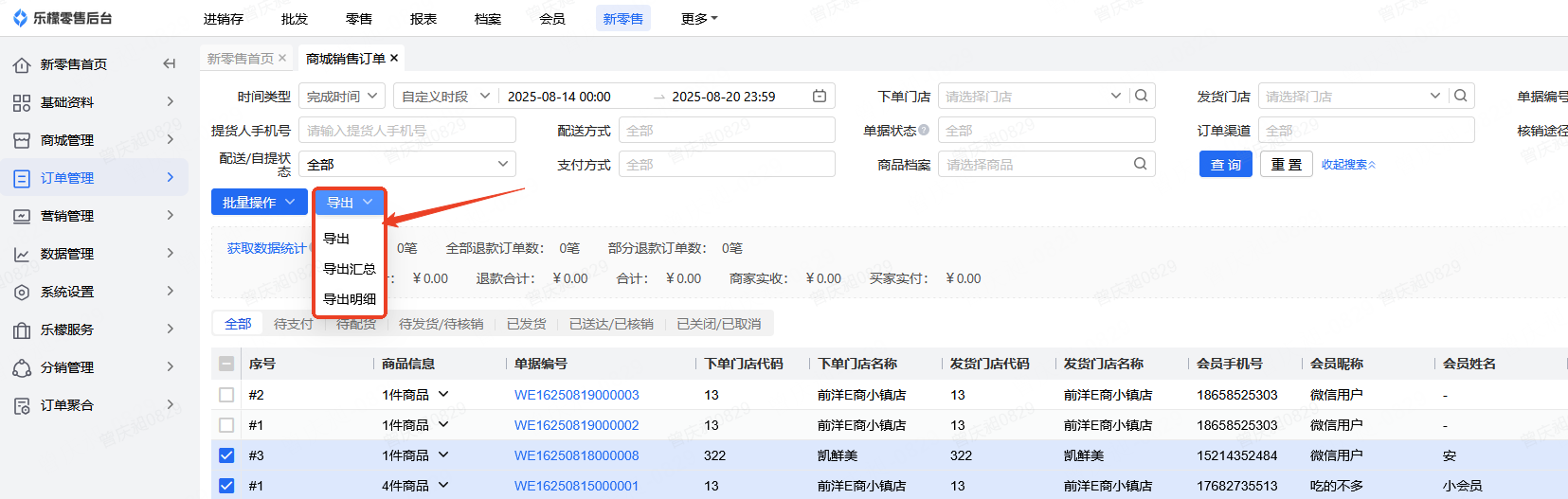This screenshot has height=499, width=1568.
Task: Click the 乐檬服务 icon in sidebar
Action: tap(22, 330)
